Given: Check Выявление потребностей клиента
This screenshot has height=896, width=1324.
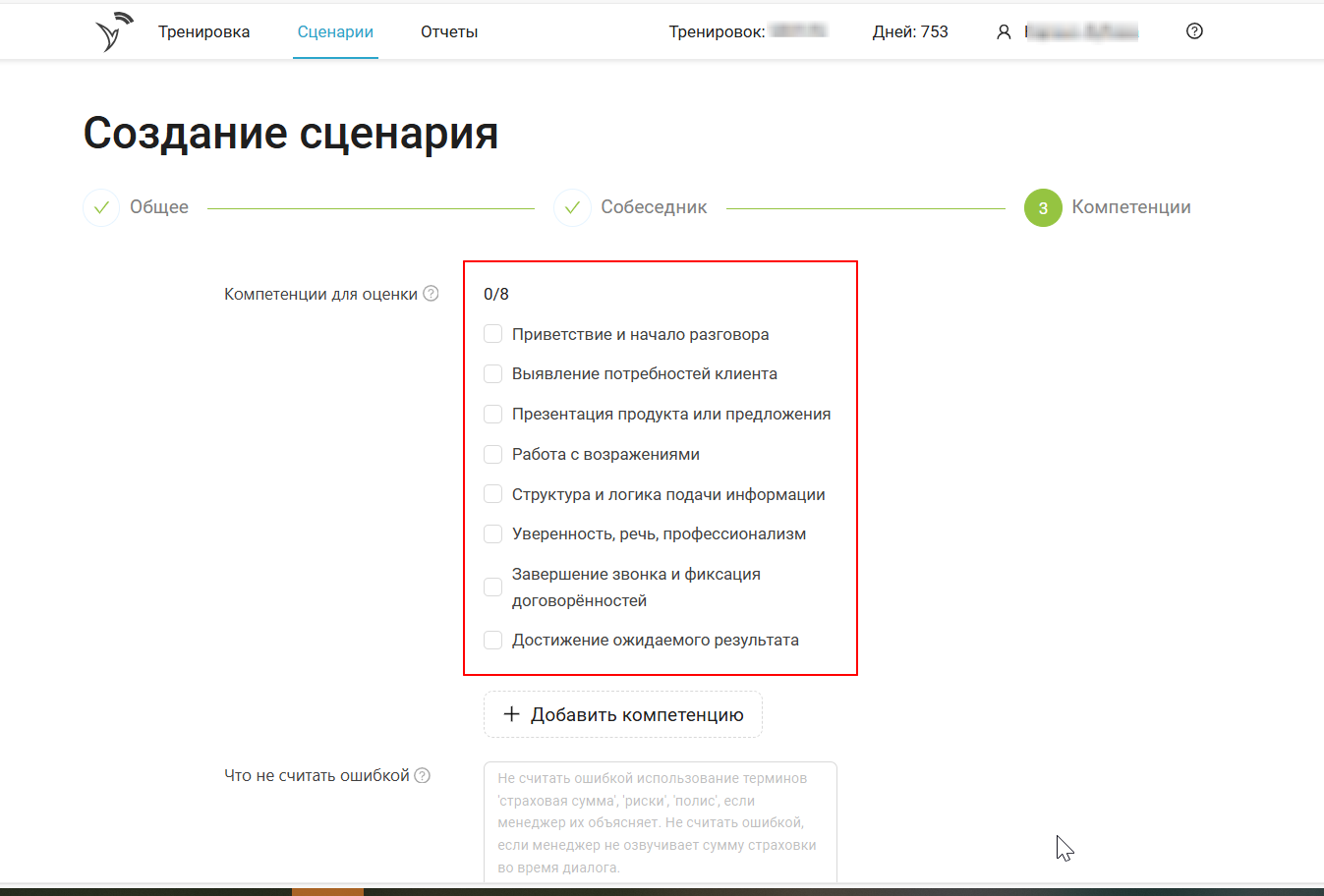Looking at the screenshot, I should 493,373.
